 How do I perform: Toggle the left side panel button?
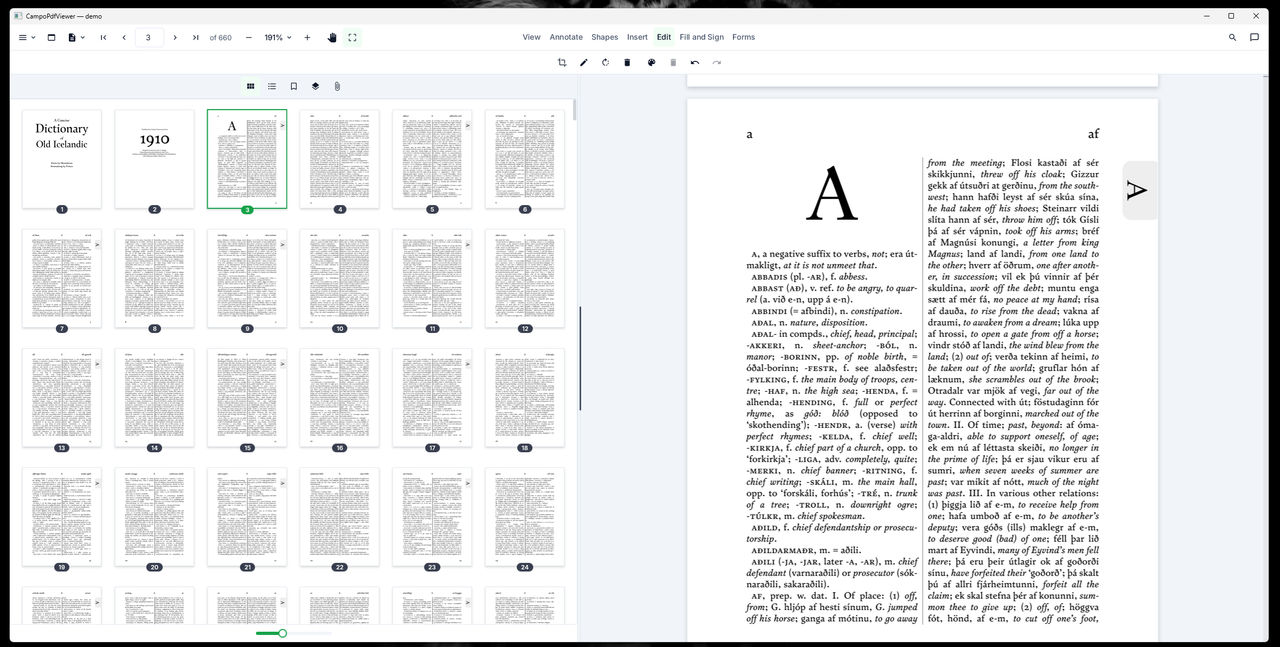click(x=51, y=37)
